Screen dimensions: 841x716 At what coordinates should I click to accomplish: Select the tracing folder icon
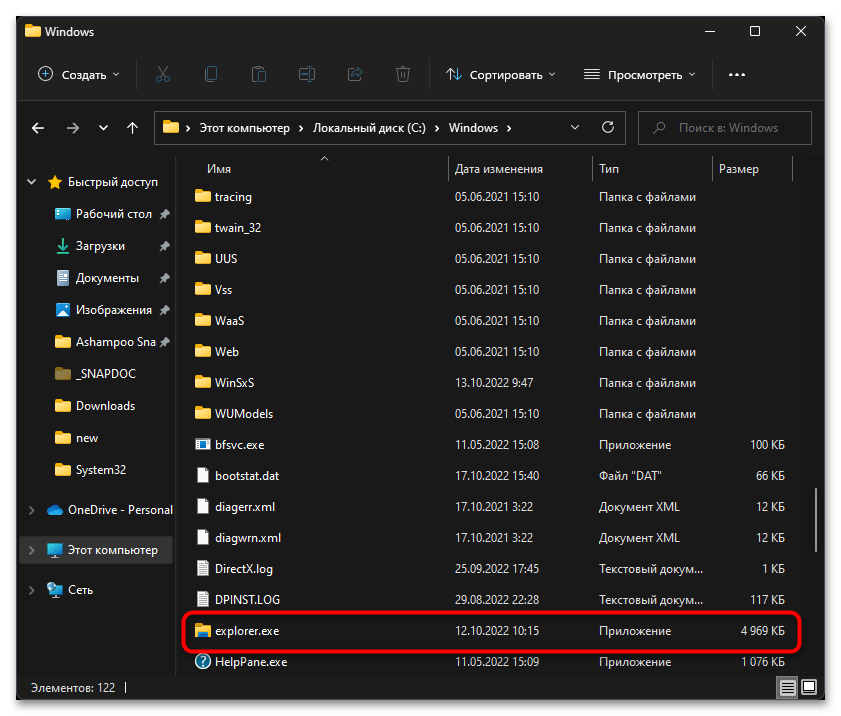click(203, 196)
